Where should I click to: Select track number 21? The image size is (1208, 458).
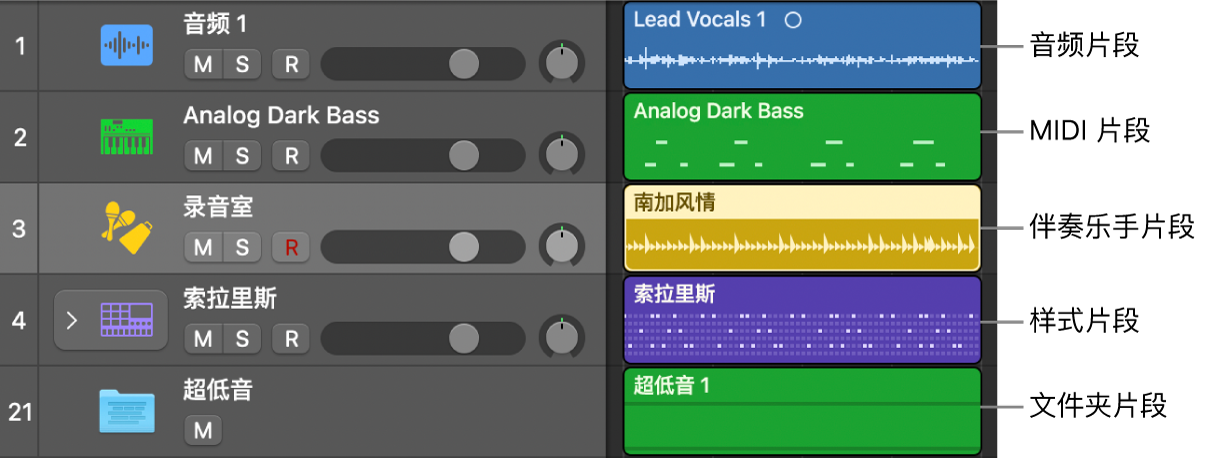[20, 411]
